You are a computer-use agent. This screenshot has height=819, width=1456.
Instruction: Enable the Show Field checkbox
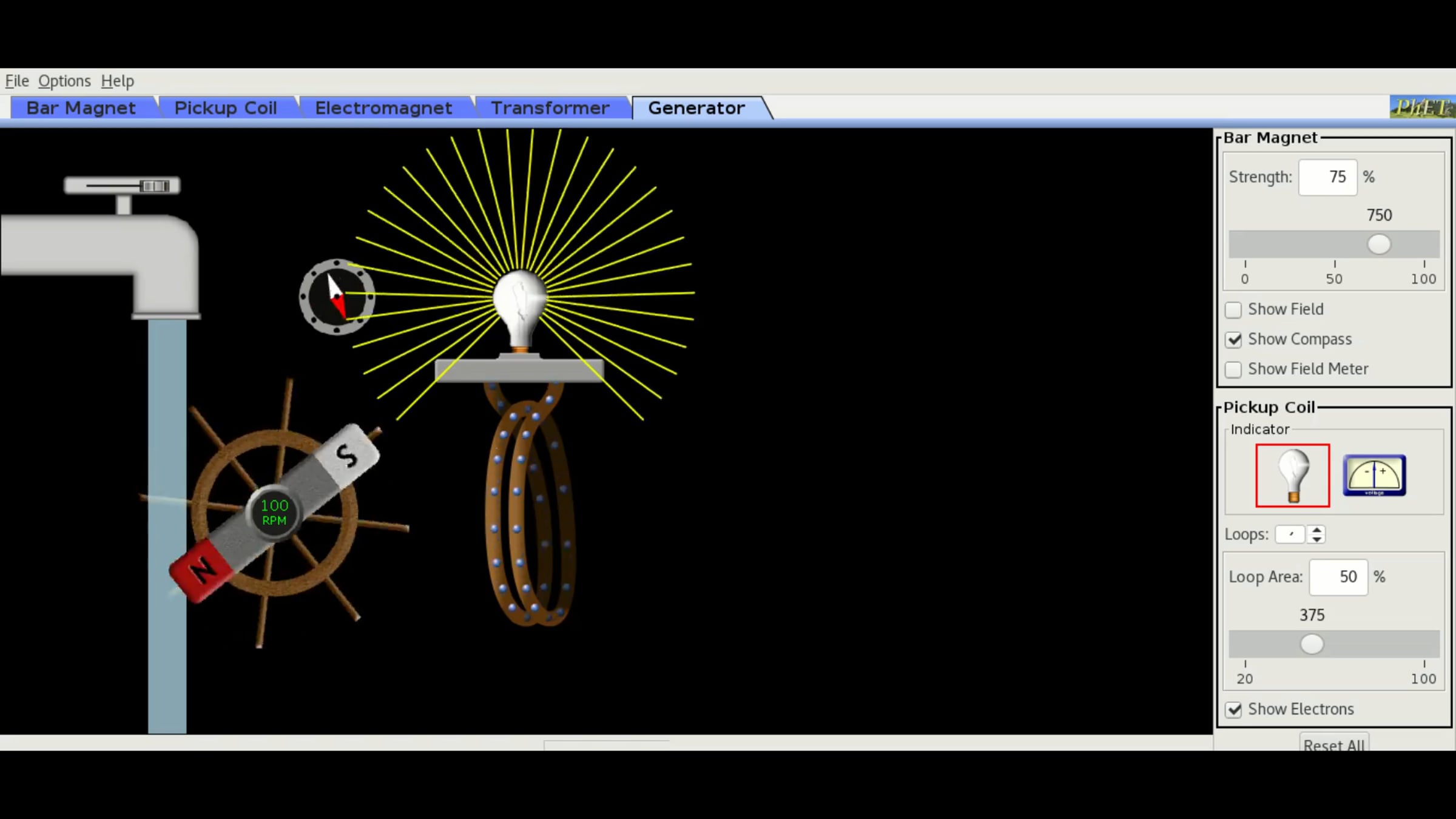[1233, 310]
